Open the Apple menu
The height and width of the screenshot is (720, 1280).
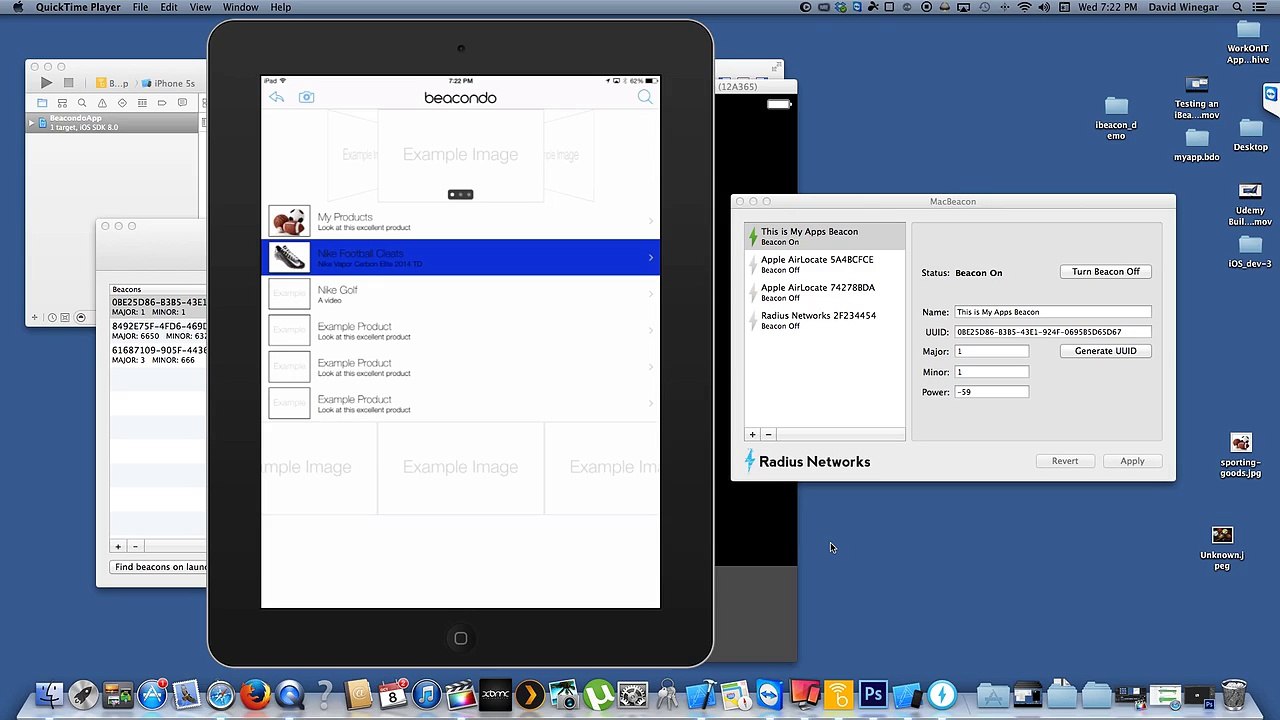(x=18, y=7)
